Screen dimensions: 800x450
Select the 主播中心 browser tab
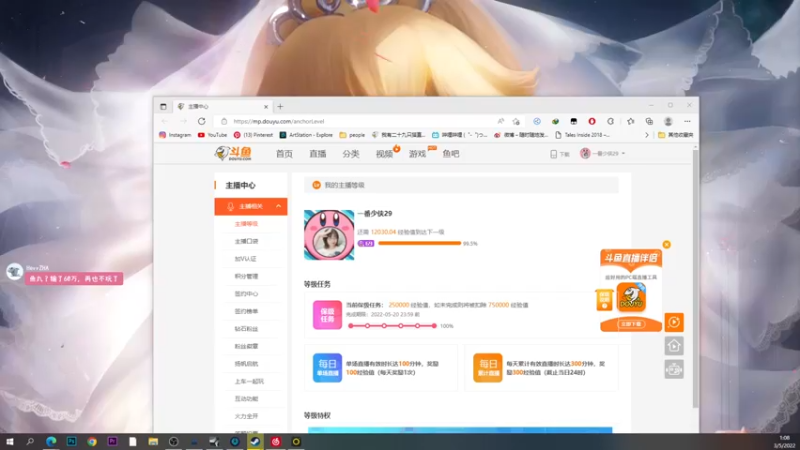pos(221,107)
